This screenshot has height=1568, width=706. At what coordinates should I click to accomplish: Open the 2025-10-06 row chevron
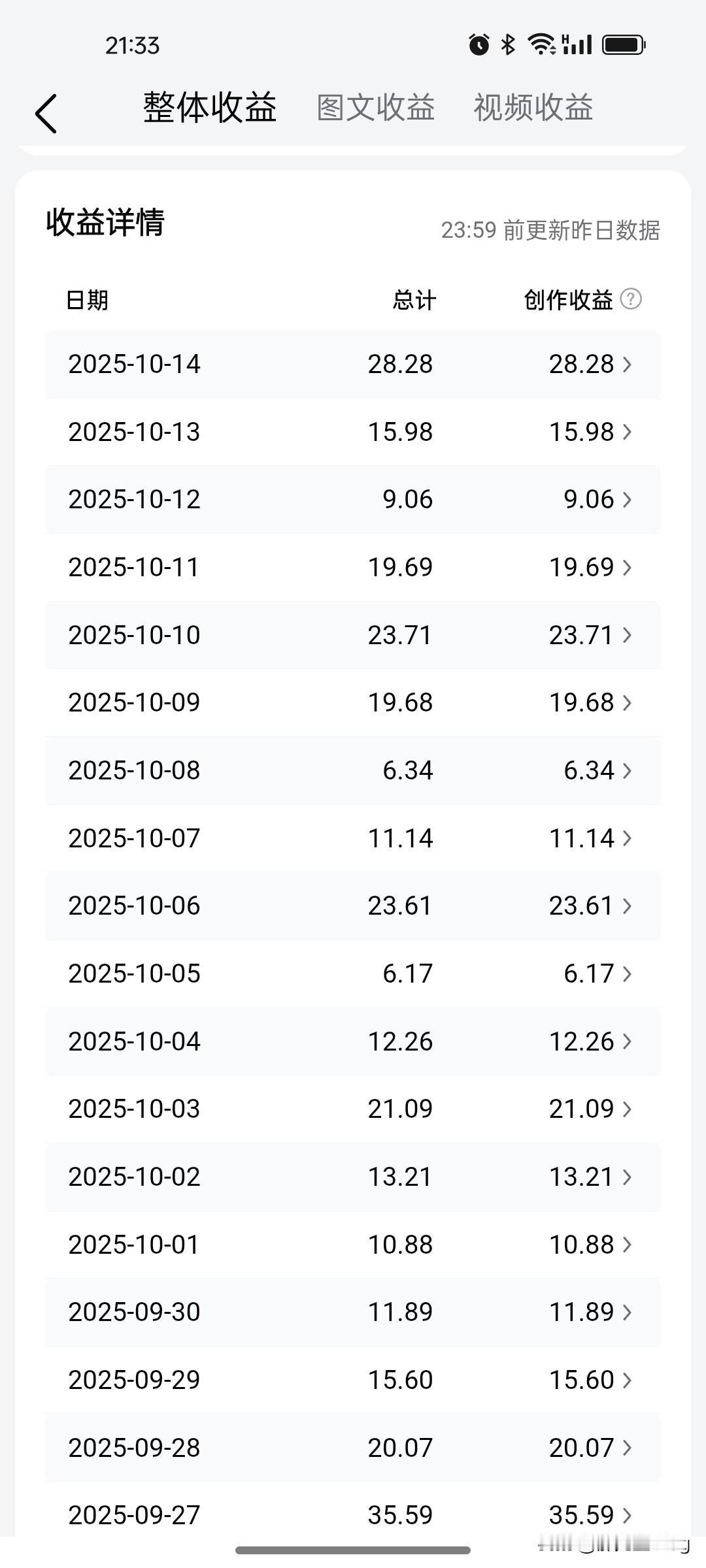[627, 906]
